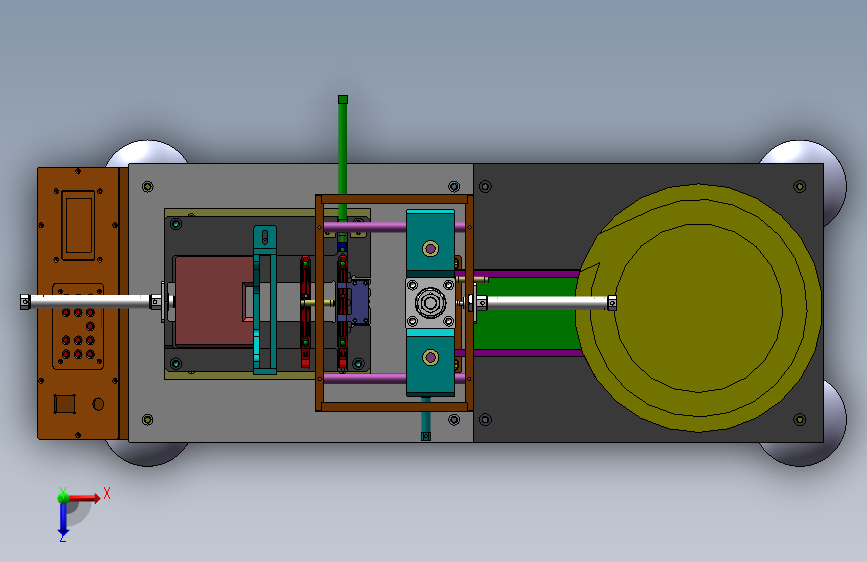867x562 pixels.
Task: Click the green Y axis ball of triad
Action: pos(63,498)
